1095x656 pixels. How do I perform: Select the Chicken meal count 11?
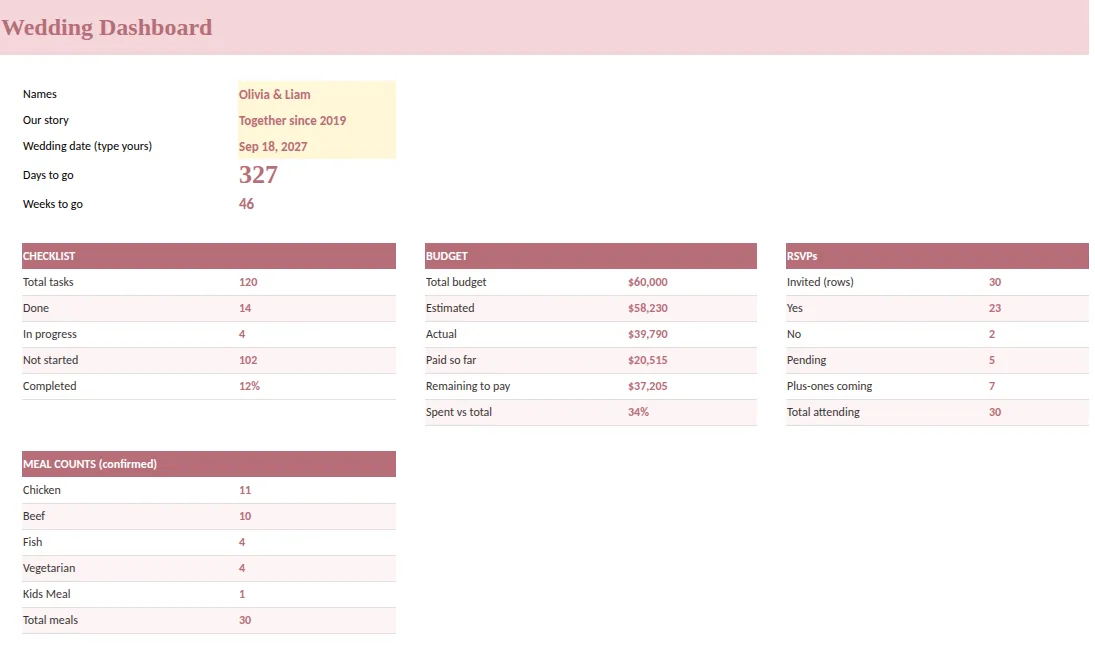[x=245, y=490]
